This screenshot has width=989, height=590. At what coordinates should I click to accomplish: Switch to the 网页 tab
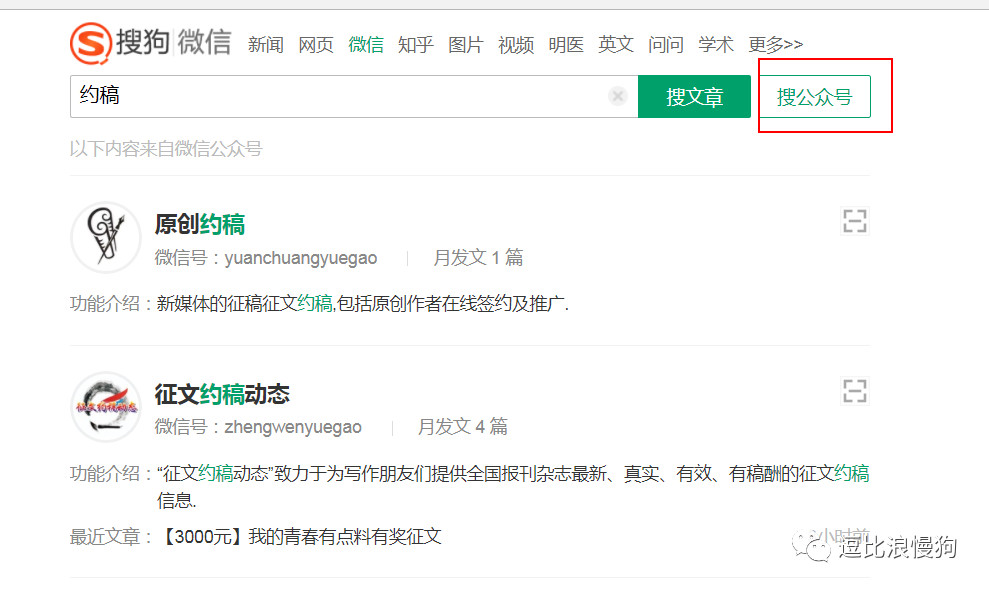(315, 45)
